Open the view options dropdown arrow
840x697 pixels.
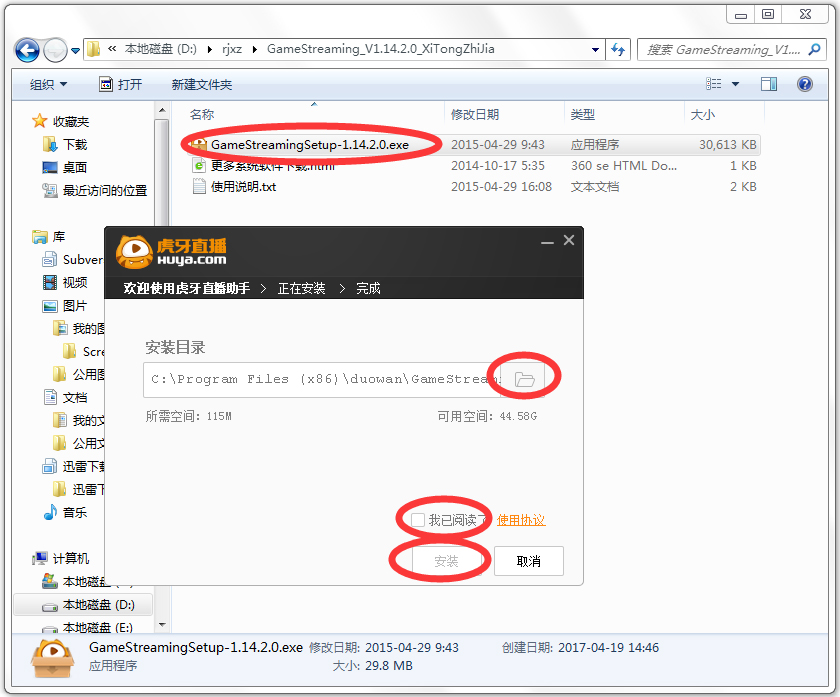click(x=736, y=84)
